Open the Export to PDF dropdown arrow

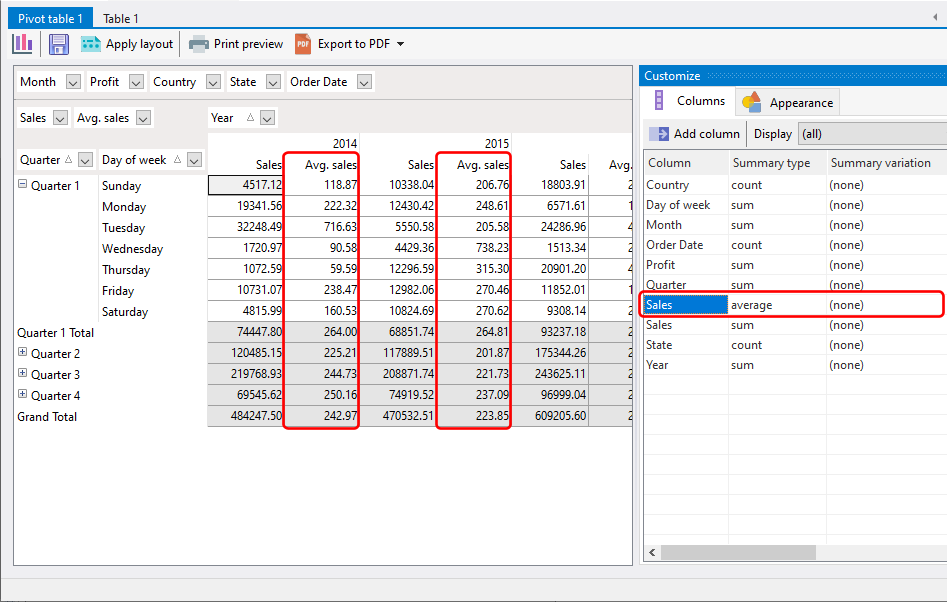point(400,44)
